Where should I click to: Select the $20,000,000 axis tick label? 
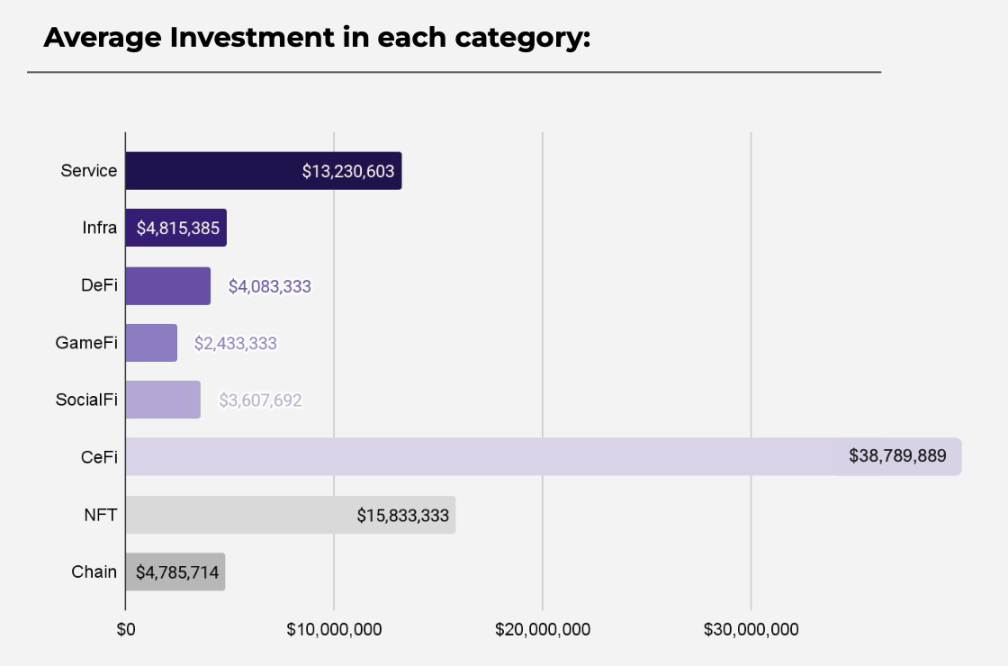click(x=543, y=629)
